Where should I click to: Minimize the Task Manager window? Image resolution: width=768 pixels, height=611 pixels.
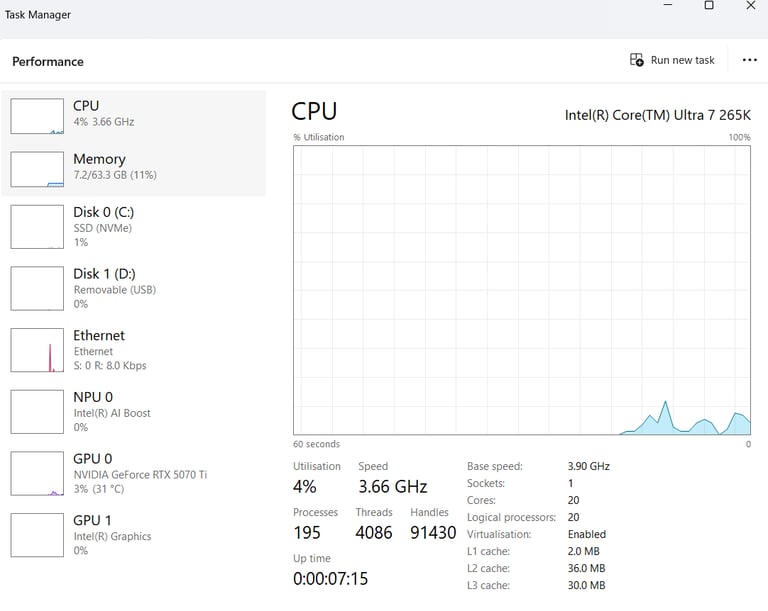tap(668, 5)
